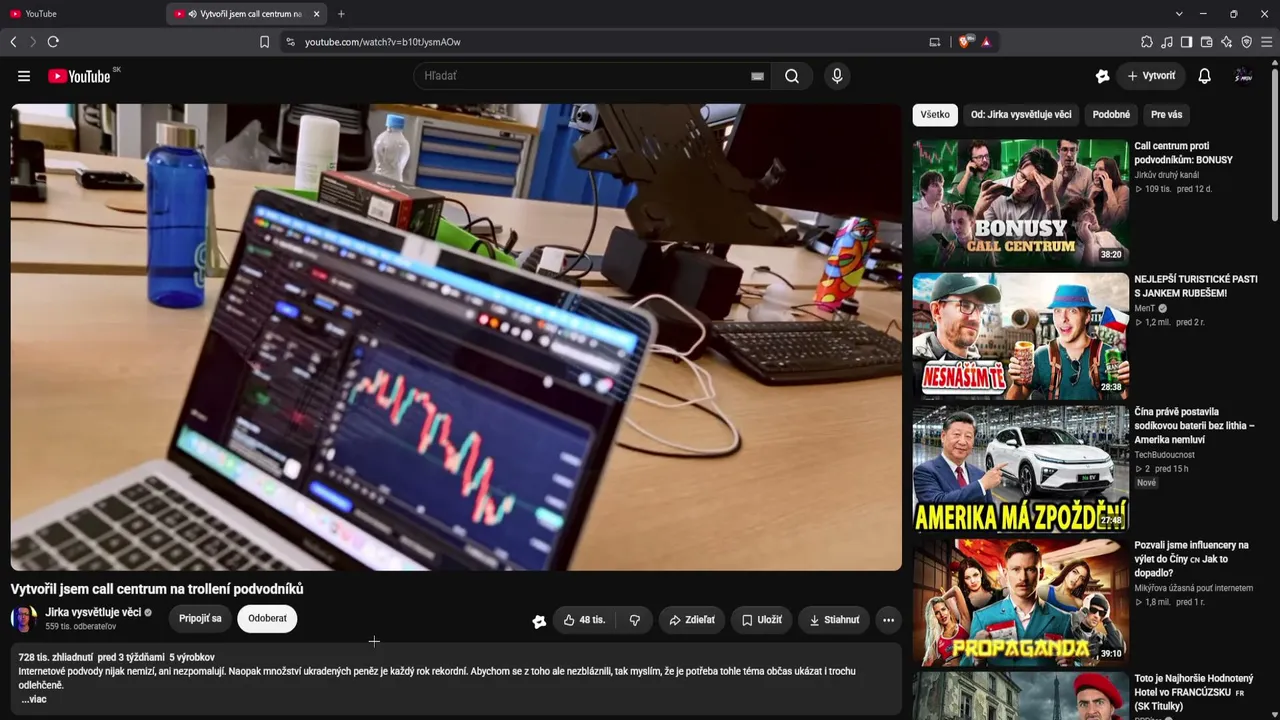Select the Podobné filter chip

tap(1111, 115)
